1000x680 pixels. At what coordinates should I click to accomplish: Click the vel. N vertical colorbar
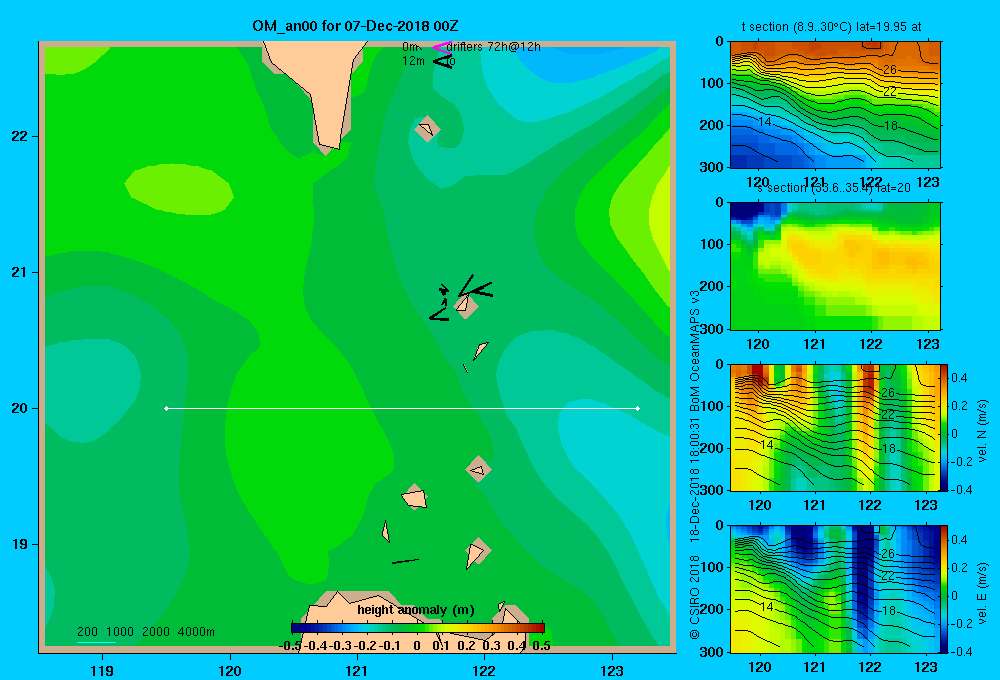[x=945, y=427]
